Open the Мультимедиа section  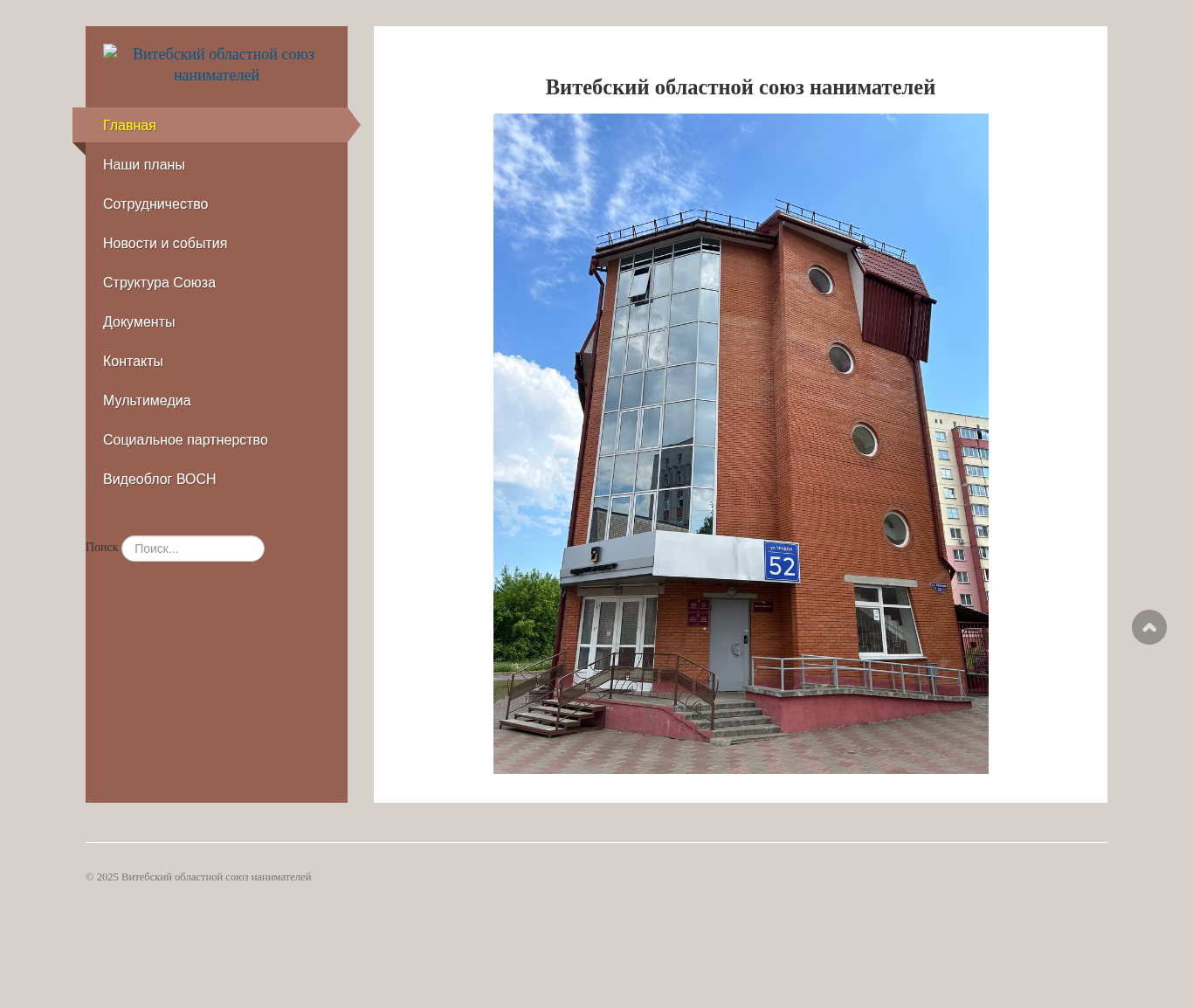217,400
